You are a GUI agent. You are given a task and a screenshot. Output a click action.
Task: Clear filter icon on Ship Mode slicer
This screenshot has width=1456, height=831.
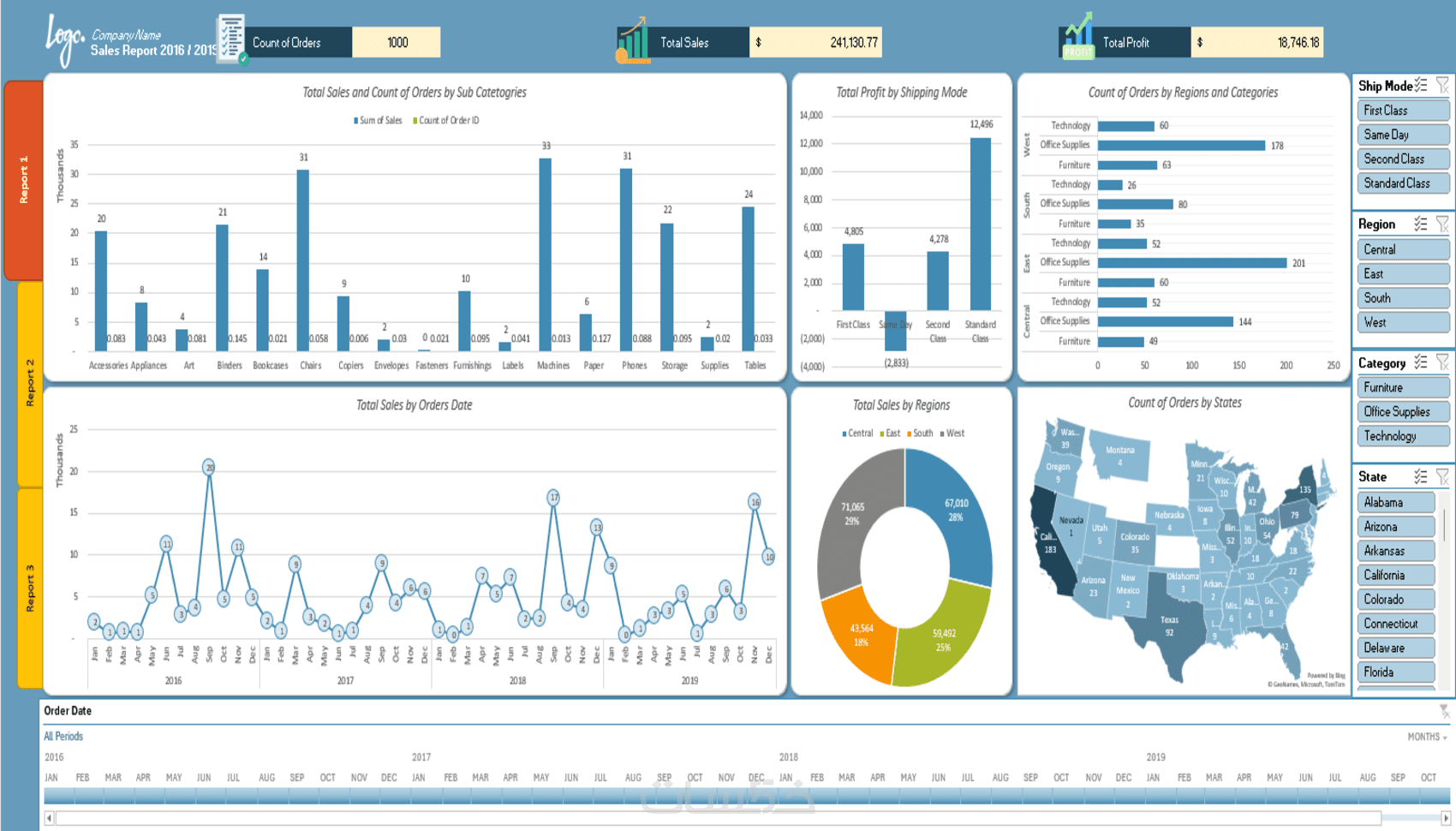tap(1443, 85)
